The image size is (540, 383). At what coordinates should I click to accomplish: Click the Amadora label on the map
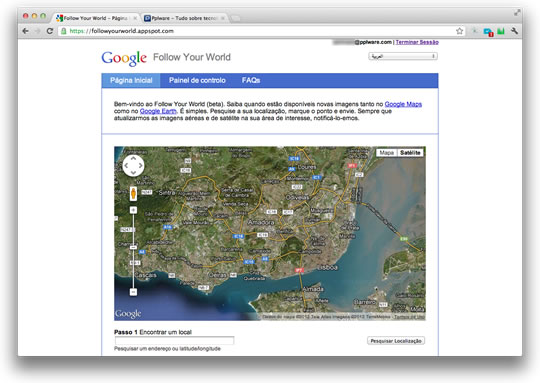tap(261, 222)
